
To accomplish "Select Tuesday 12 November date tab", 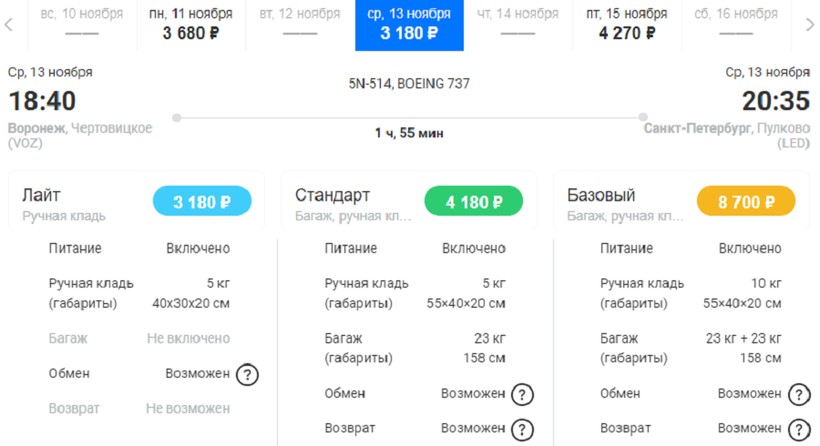I will pos(299,24).
